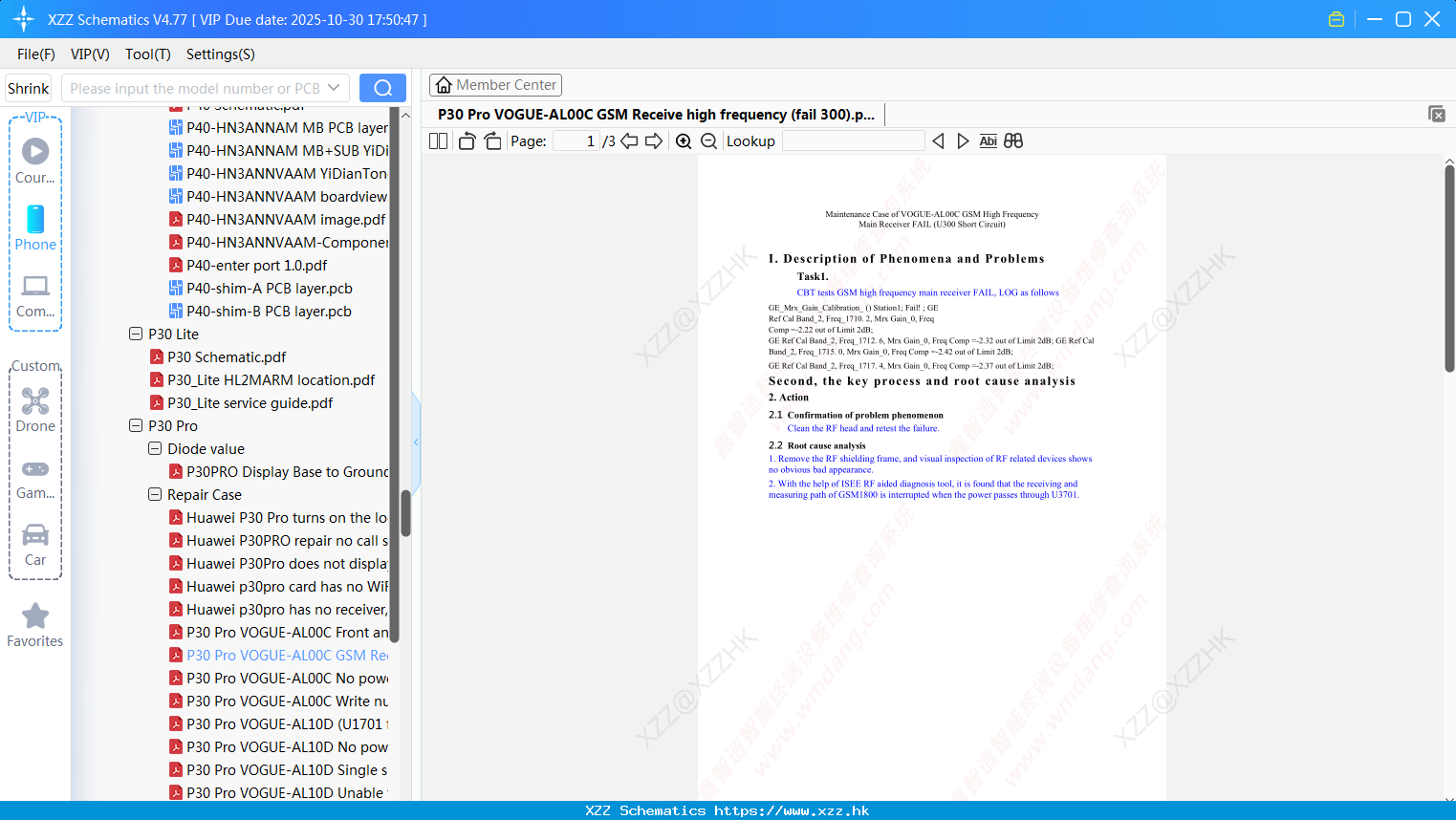Open P30PRO Display Base to Ground file
The image size is (1456, 820).
click(x=278, y=471)
